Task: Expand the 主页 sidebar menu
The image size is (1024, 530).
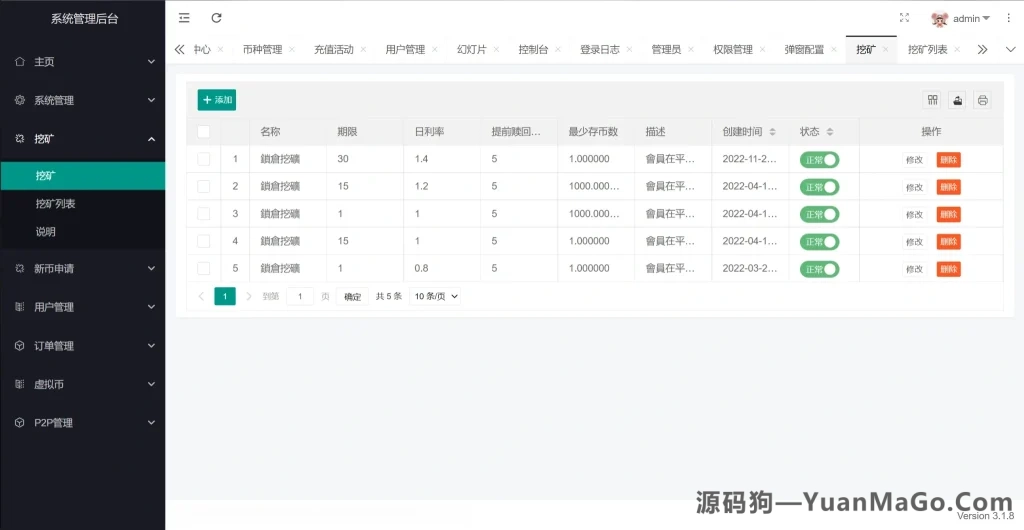Action: (82, 61)
